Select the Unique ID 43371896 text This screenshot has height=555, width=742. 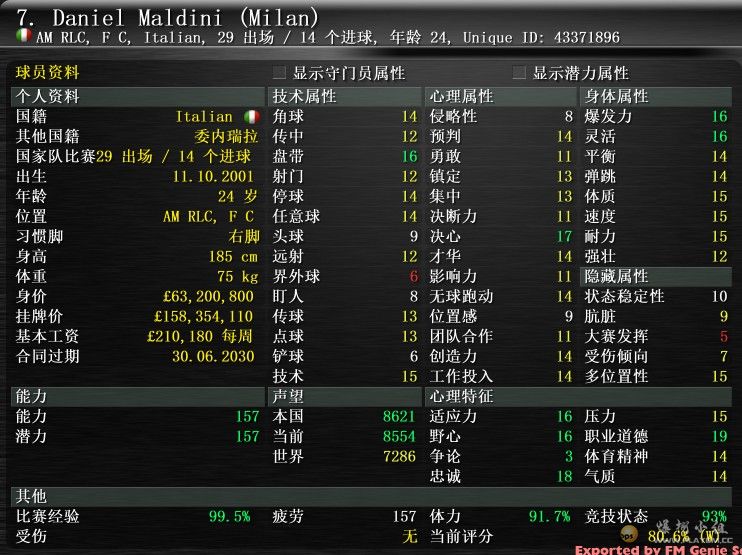(x=541, y=37)
